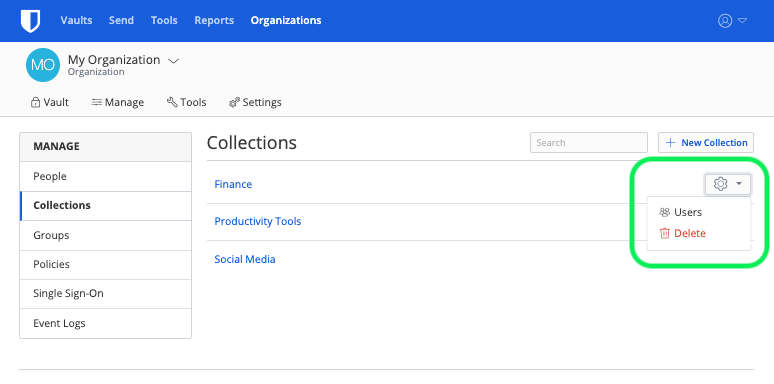The width and height of the screenshot is (774, 384).
Task: Open the Reports page
Action: coord(214,20)
